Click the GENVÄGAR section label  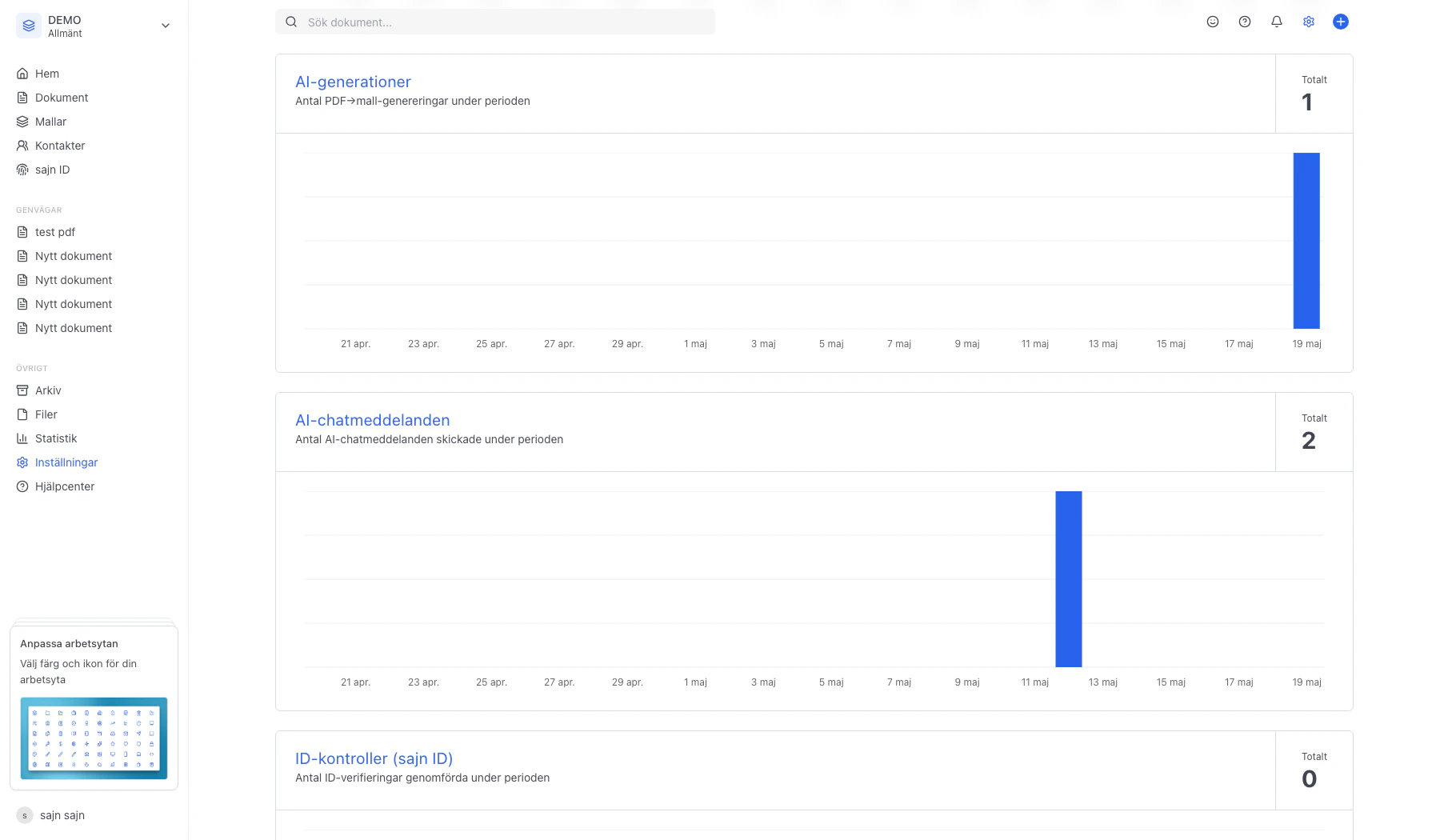pos(39,210)
